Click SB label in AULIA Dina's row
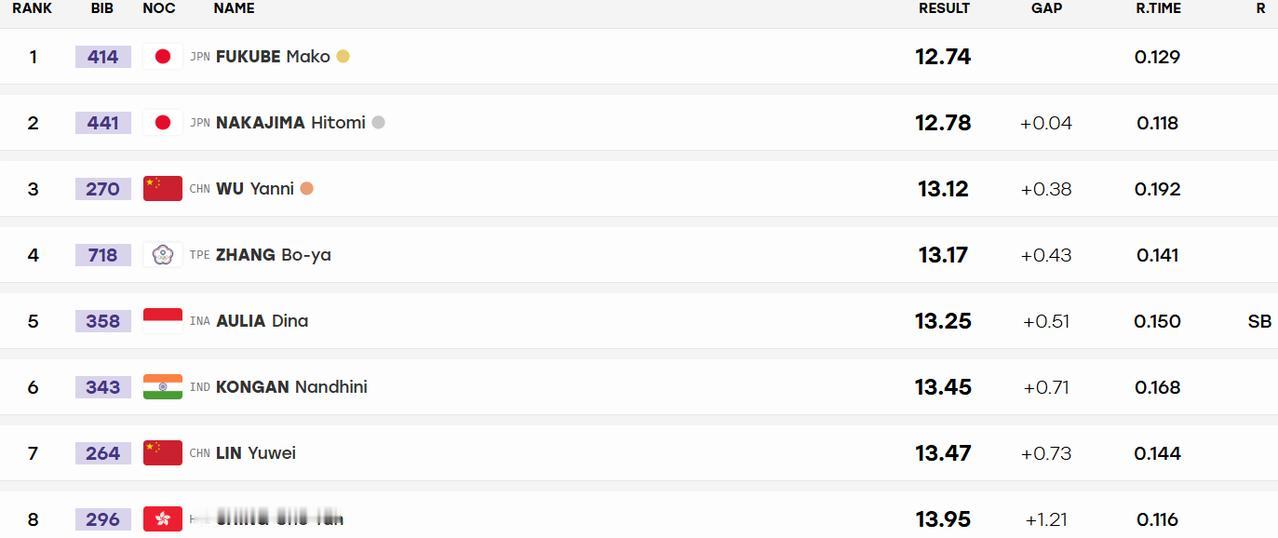 [x=1260, y=321]
